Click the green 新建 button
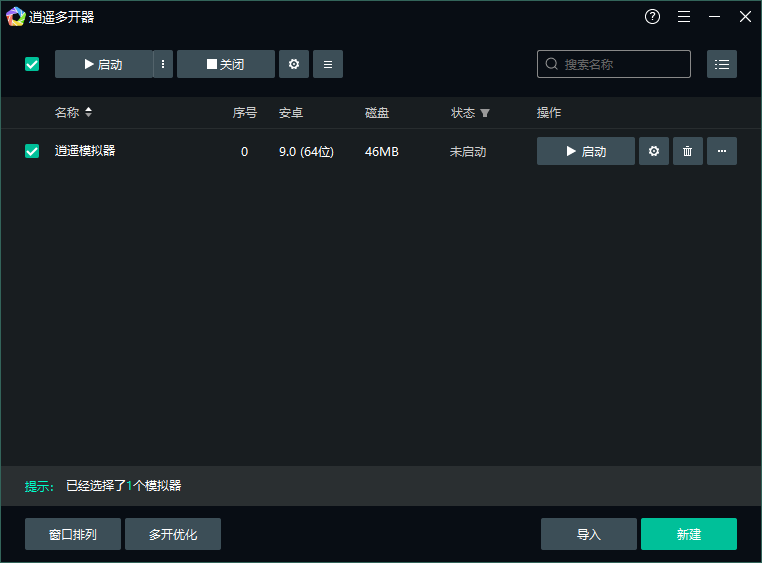The image size is (762, 563). 689,534
